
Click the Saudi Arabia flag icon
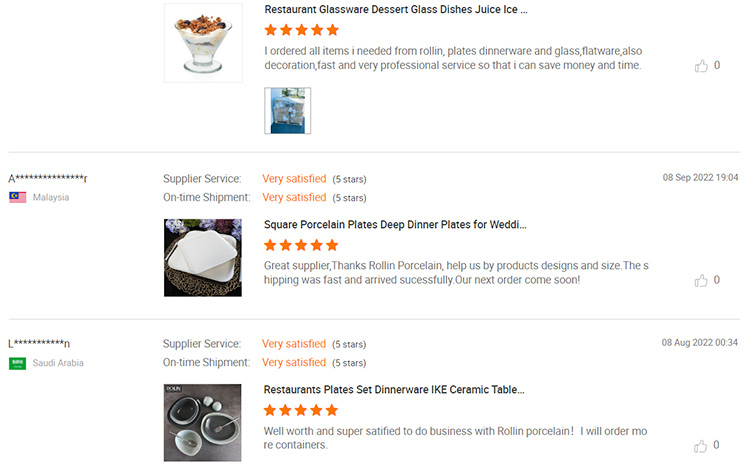(x=18, y=363)
